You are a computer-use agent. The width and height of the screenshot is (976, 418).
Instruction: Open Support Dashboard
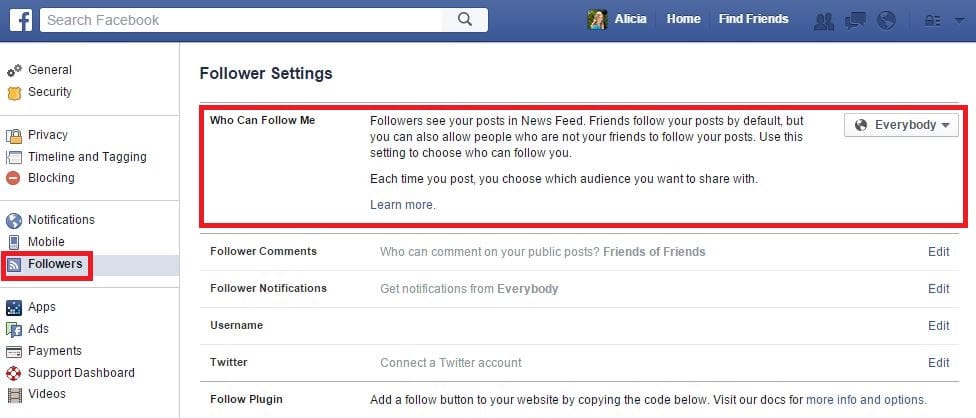(81, 373)
